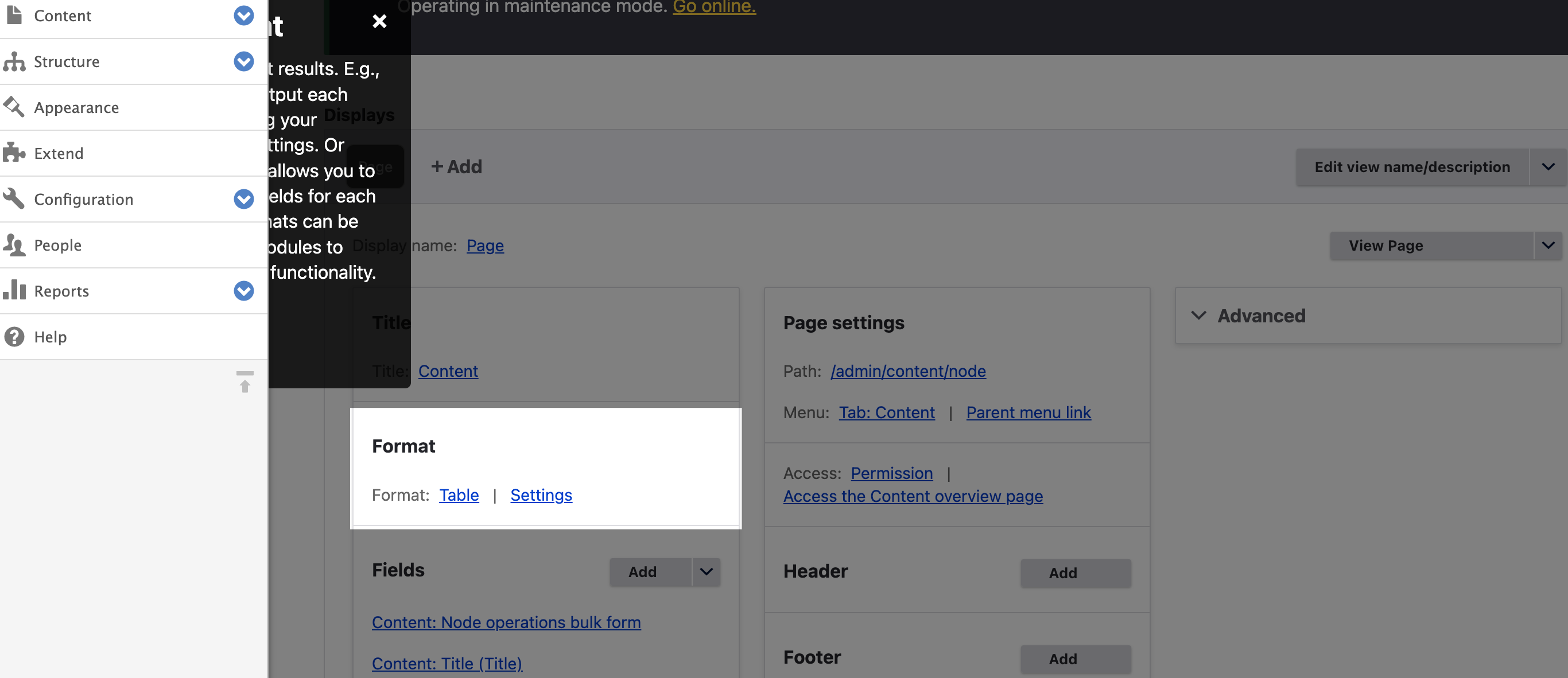Click the Go online link

714,7
